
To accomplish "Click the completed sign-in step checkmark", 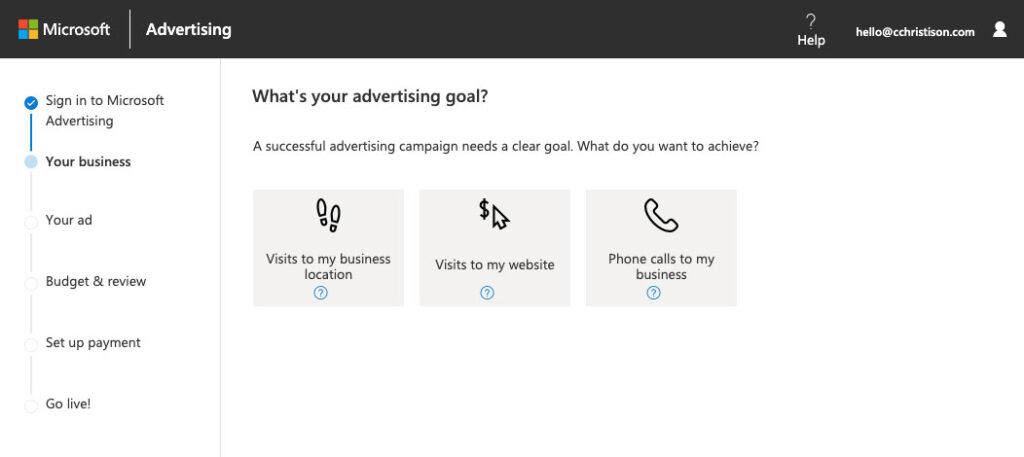I will coord(31,102).
